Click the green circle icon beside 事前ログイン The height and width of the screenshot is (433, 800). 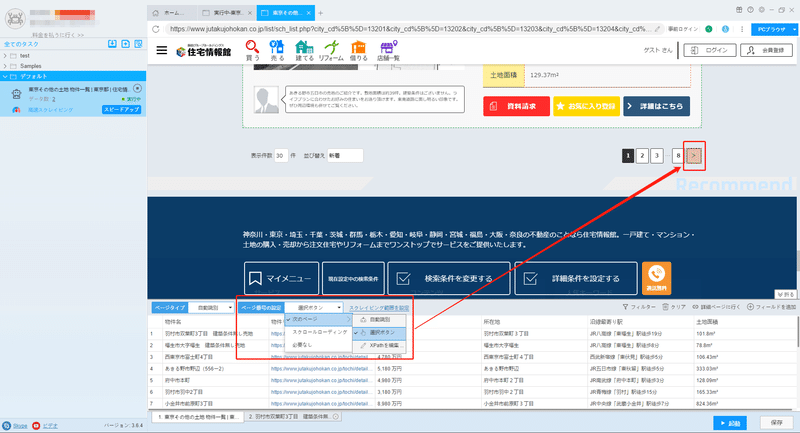(709, 29)
